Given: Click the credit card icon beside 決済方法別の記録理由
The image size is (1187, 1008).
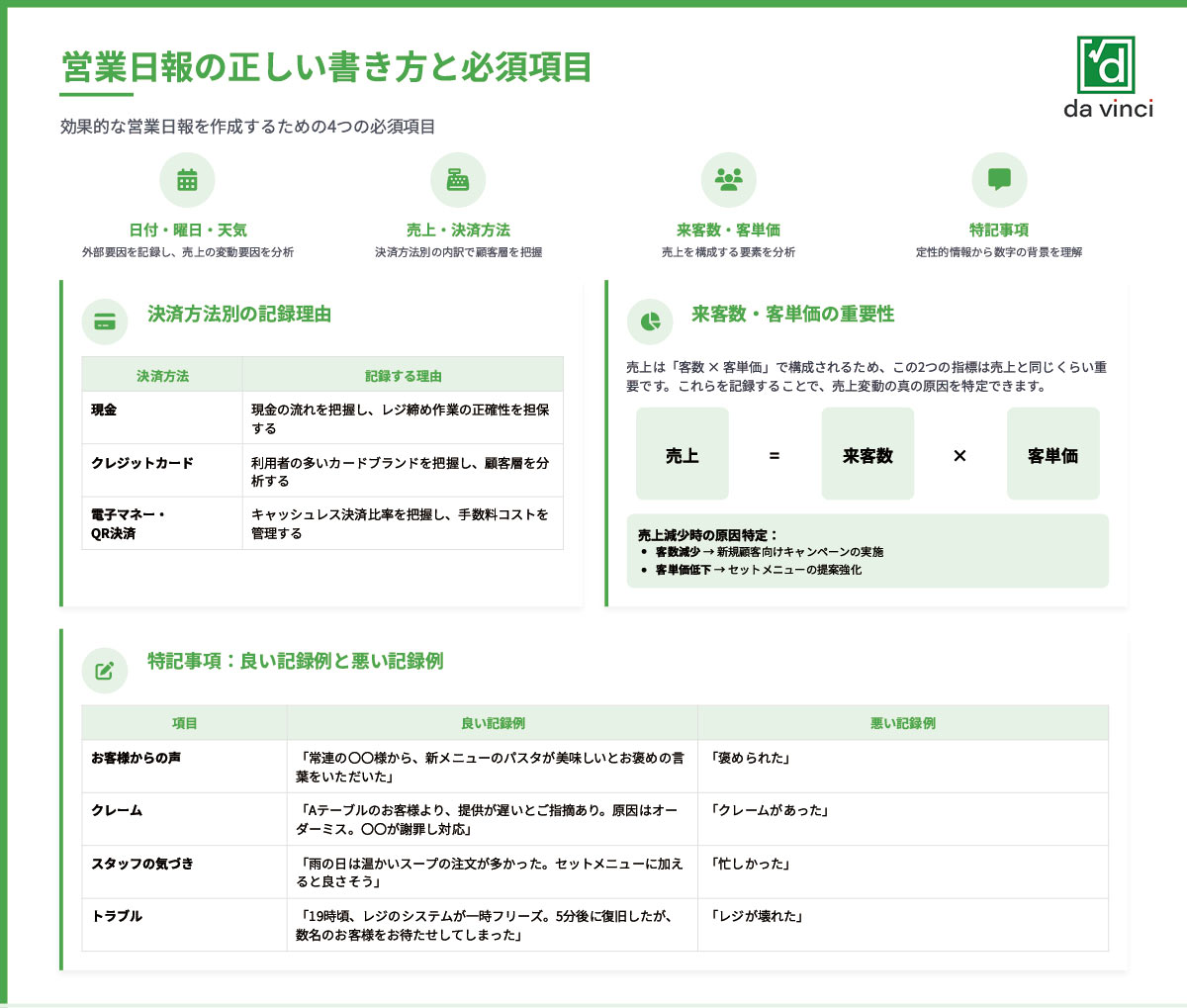Looking at the screenshot, I should [104, 321].
